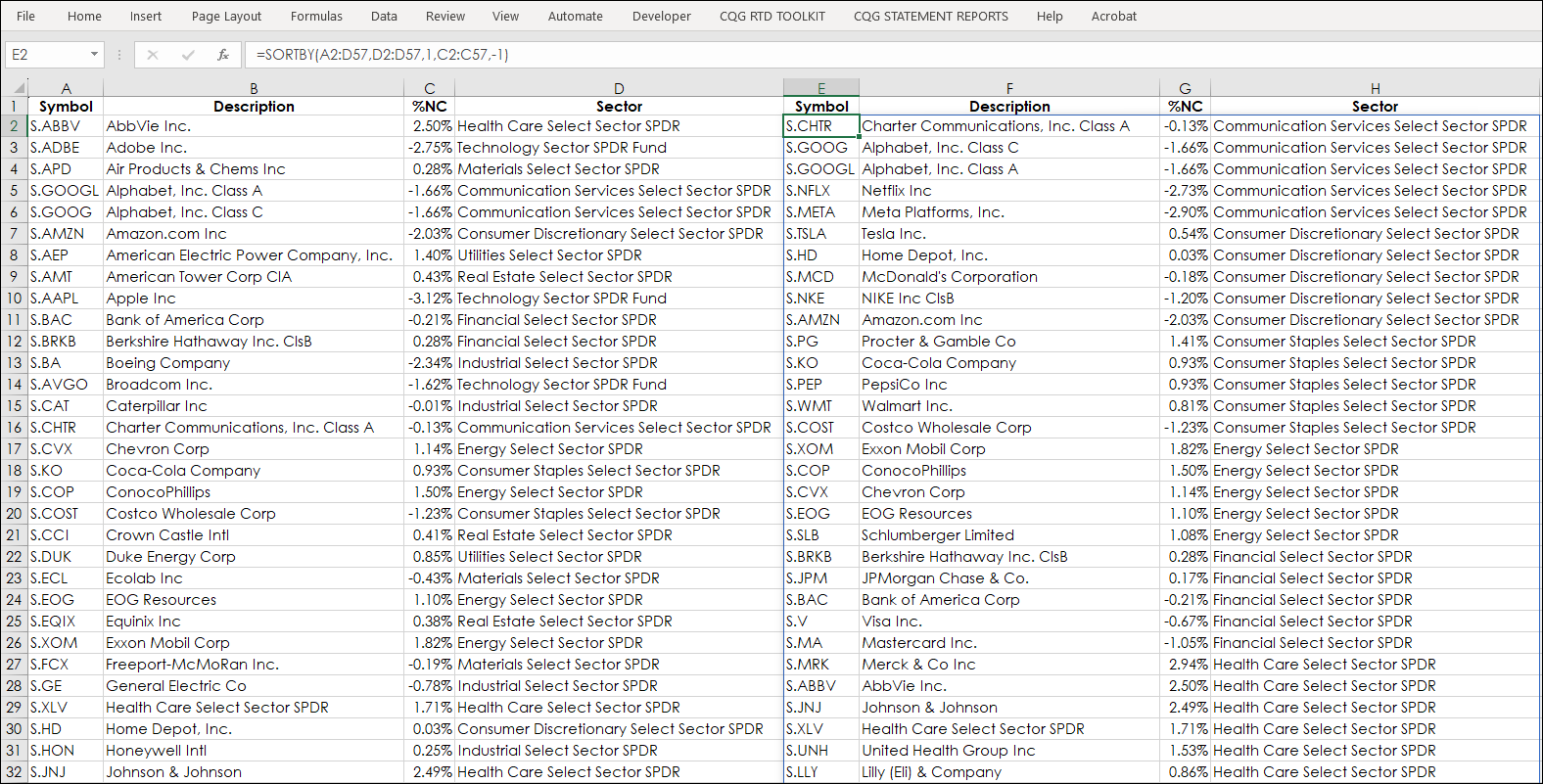Click the S.AVGO symbol cell

(66, 385)
